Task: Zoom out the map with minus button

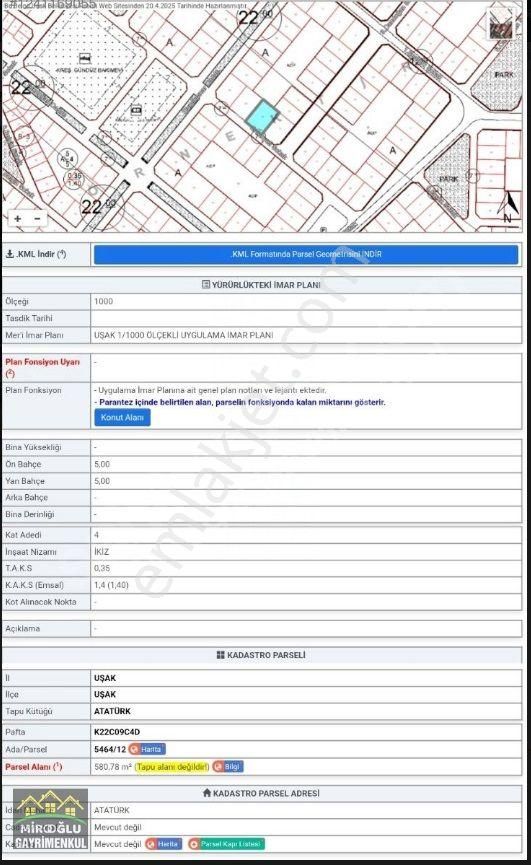Action: [37, 218]
